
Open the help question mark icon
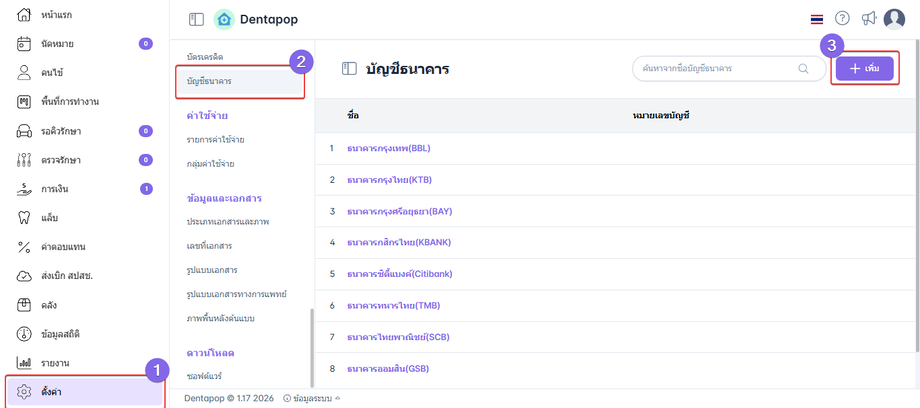click(842, 19)
